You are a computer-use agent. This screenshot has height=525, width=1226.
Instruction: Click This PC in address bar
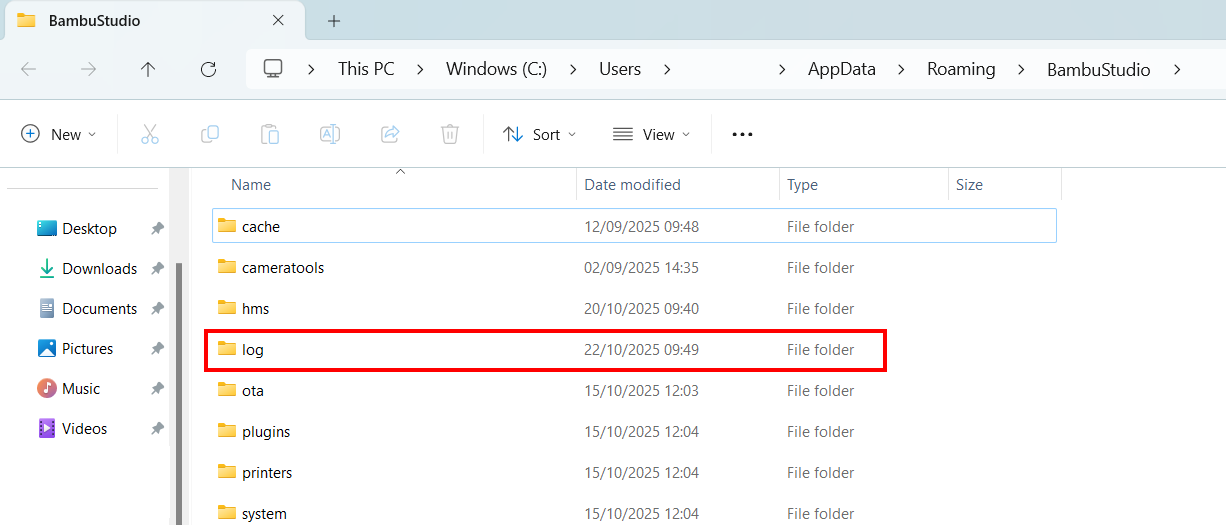366,69
